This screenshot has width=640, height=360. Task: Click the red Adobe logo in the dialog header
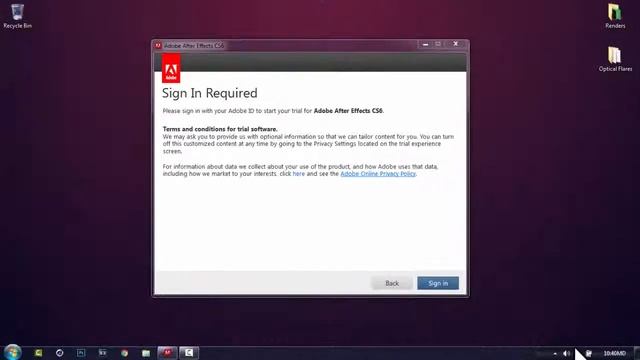[171, 69]
